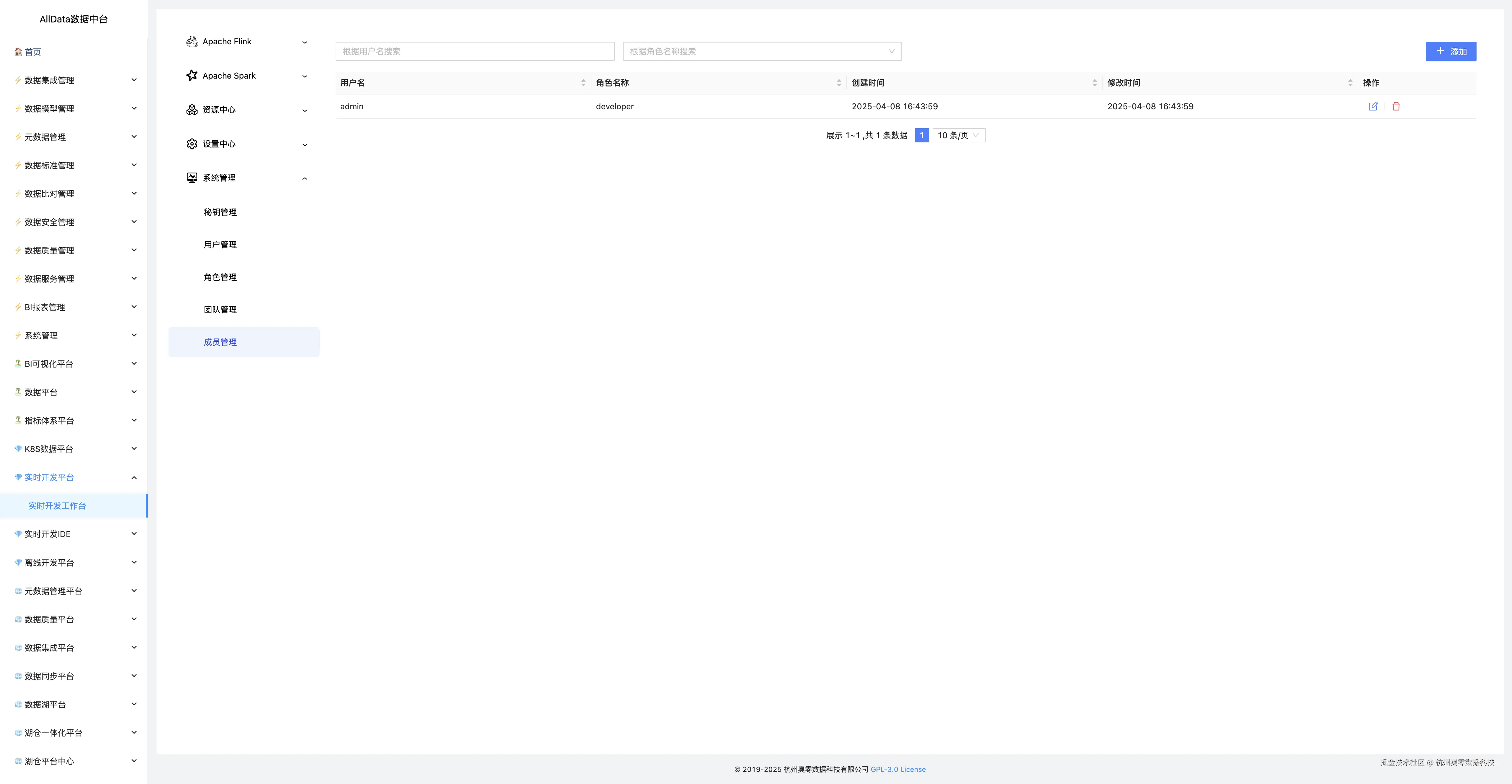Click the 首页 home icon
The height and width of the screenshot is (784, 1512).
pyautogui.click(x=18, y=52)
